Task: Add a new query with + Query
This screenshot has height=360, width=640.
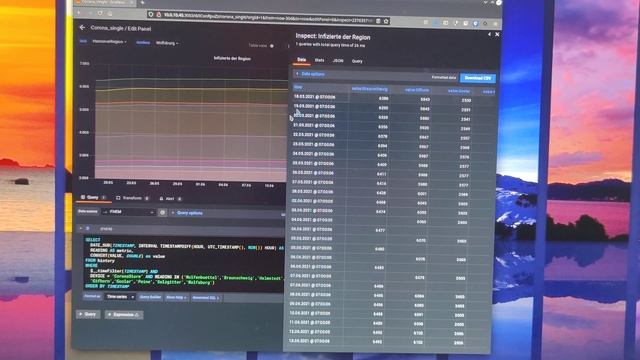Action: coord(88,314)
